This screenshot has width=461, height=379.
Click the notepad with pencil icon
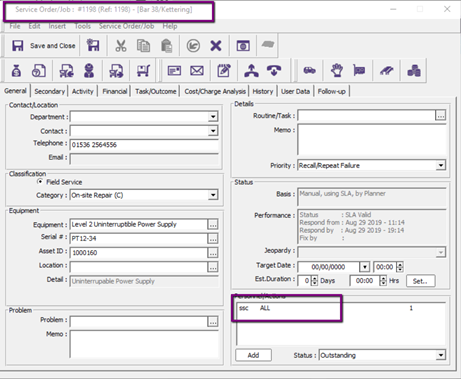pos(224,71)
